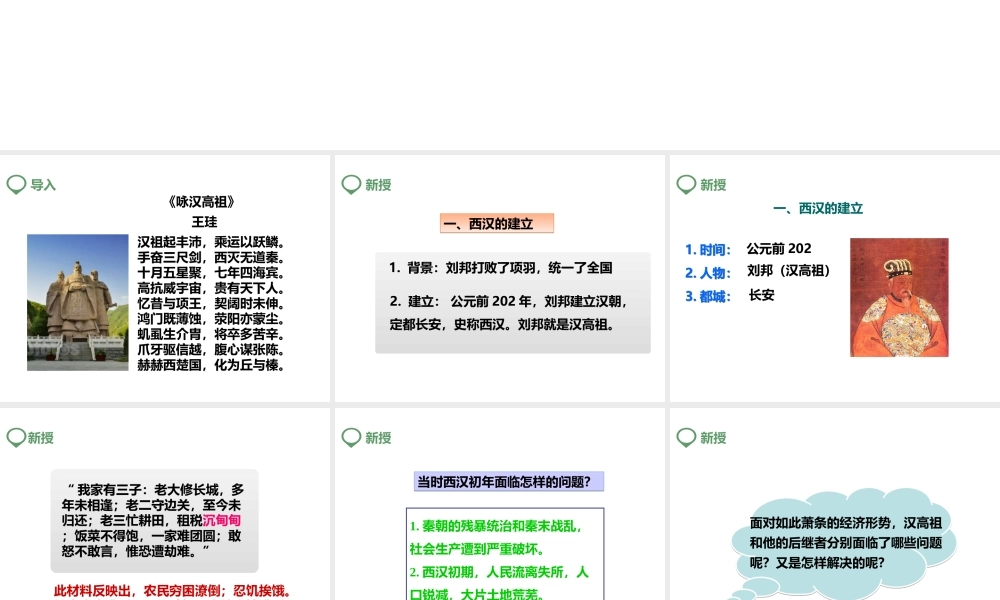Click the blue label 3. 都城：
1000x600 pixels.
tap(708, 296)
